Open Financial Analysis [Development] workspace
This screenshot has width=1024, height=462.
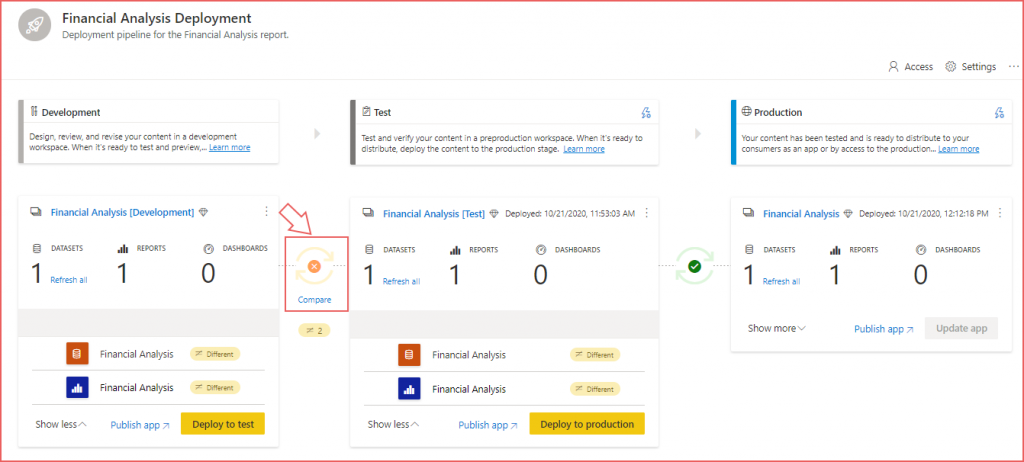coord(122,212)
